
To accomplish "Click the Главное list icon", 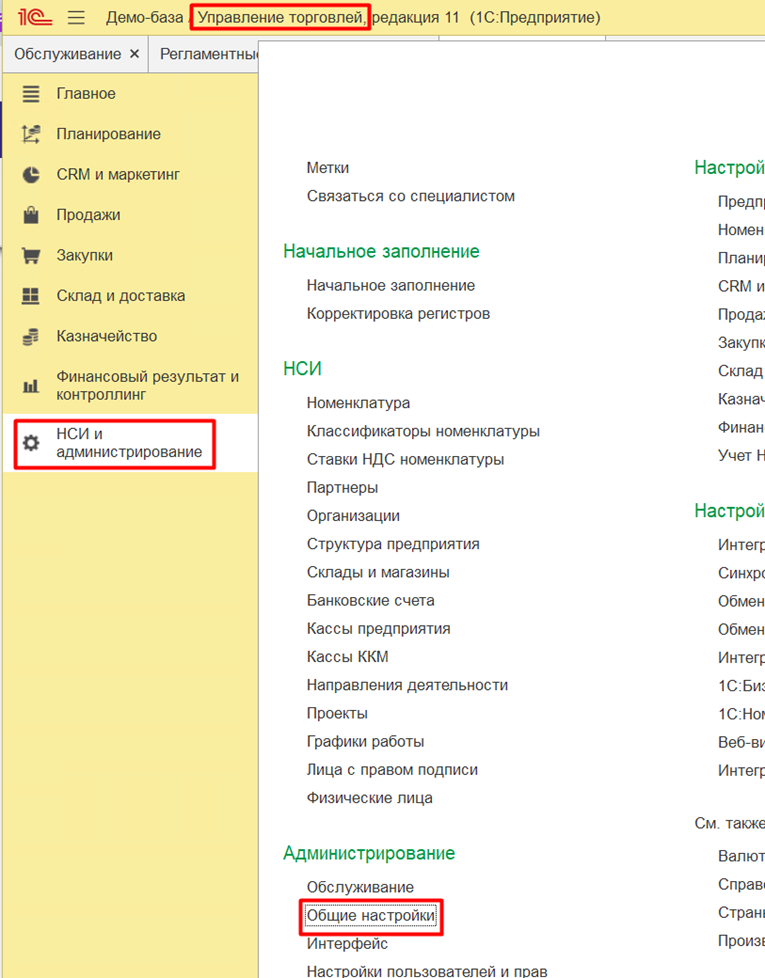I will click(x=31, y=94).
